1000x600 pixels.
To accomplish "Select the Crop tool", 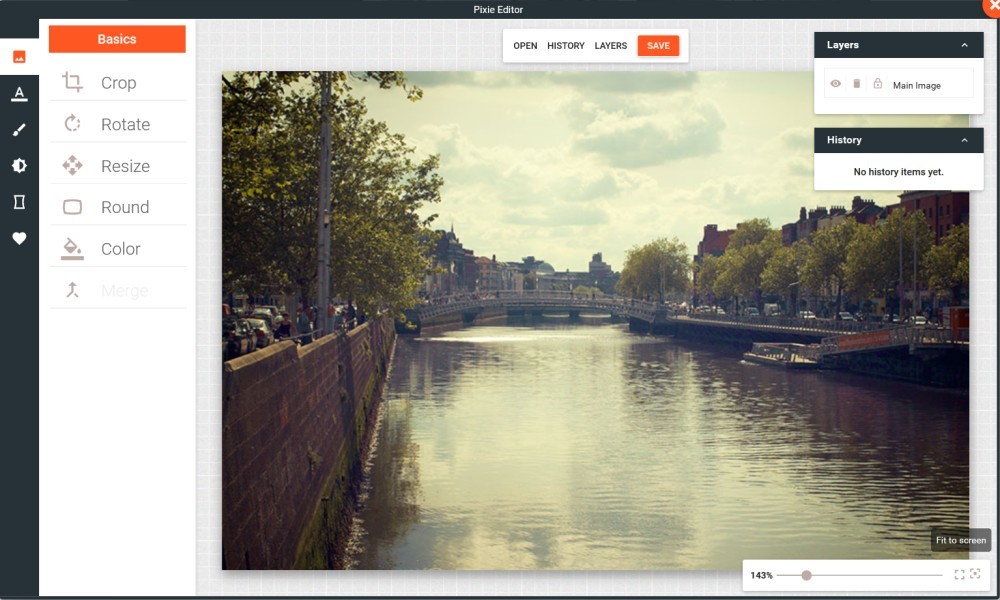I will (x=117, y=83).
